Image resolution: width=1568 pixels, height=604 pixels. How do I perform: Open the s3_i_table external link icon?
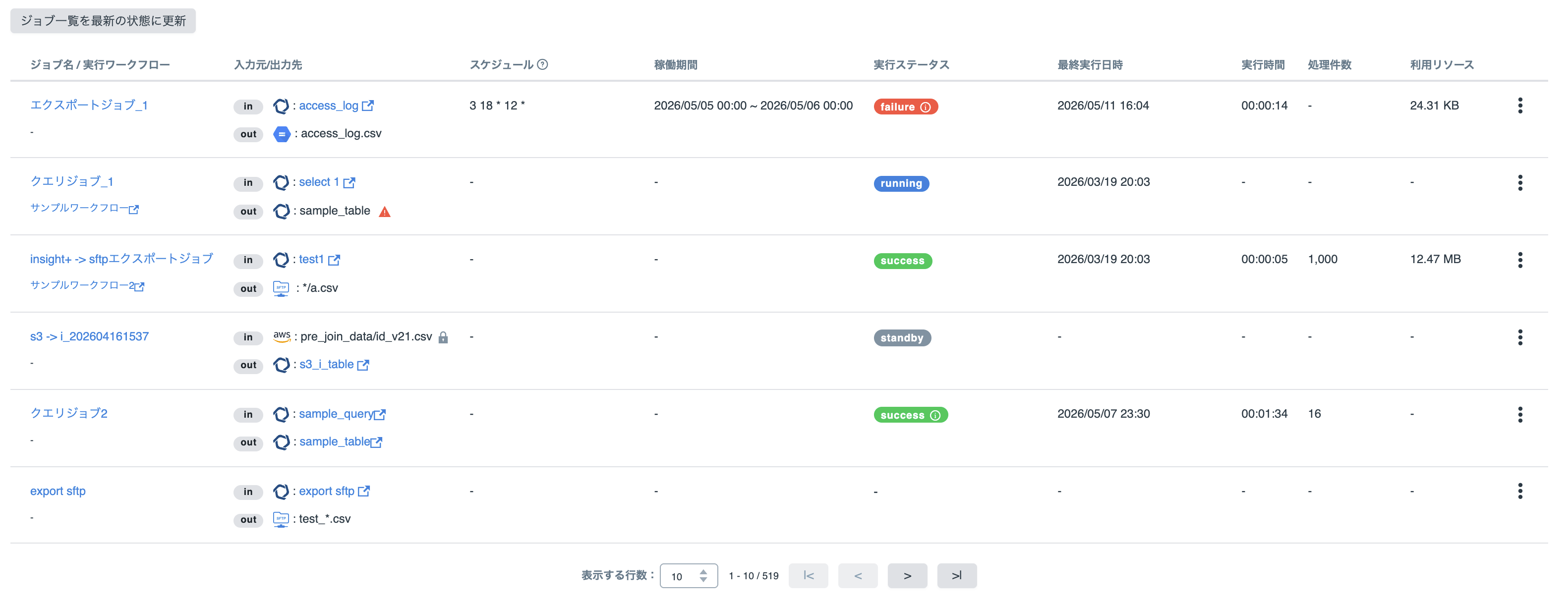[x=363, y=365]
